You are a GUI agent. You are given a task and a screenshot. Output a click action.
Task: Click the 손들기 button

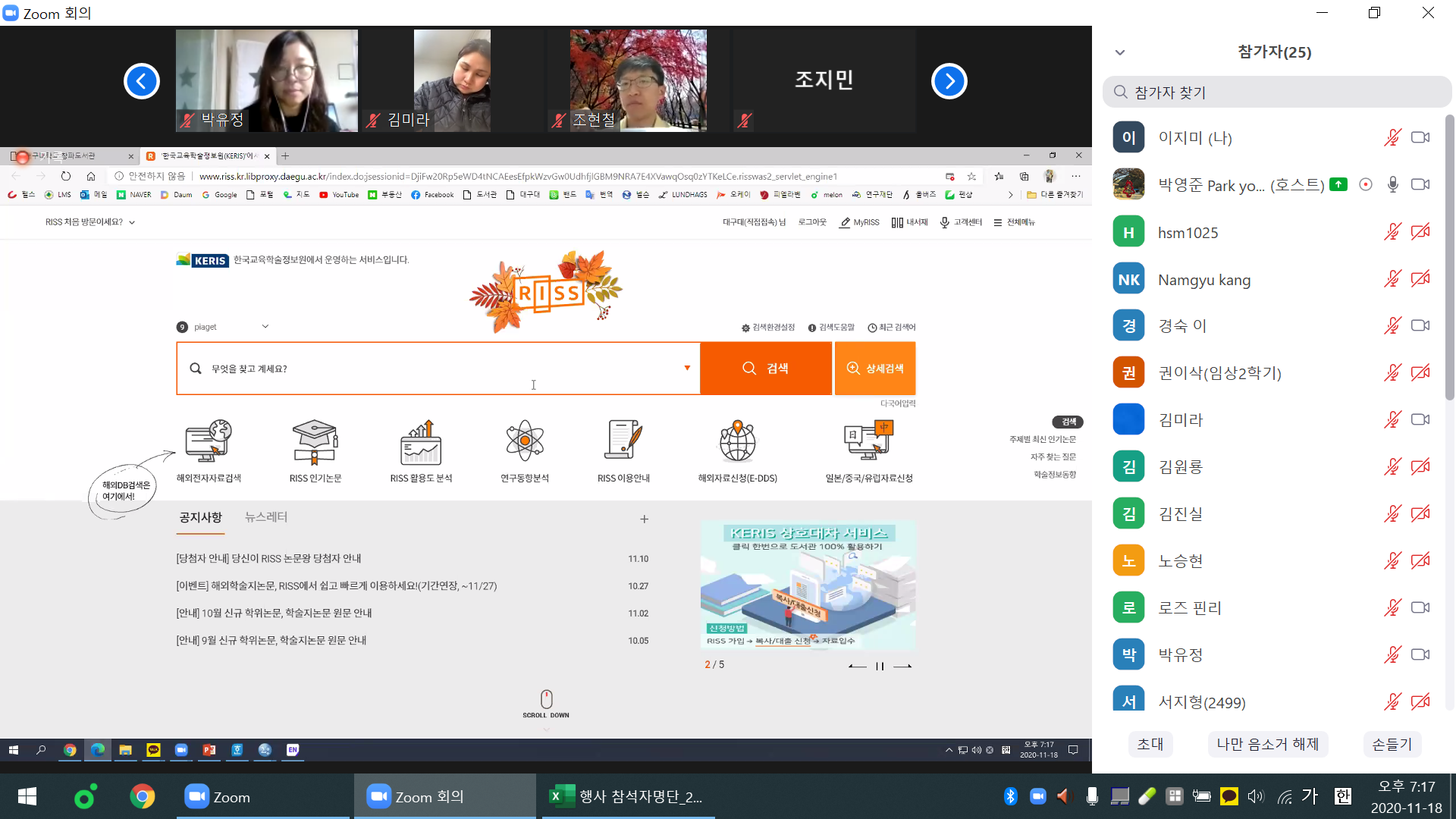point(1392,744)
